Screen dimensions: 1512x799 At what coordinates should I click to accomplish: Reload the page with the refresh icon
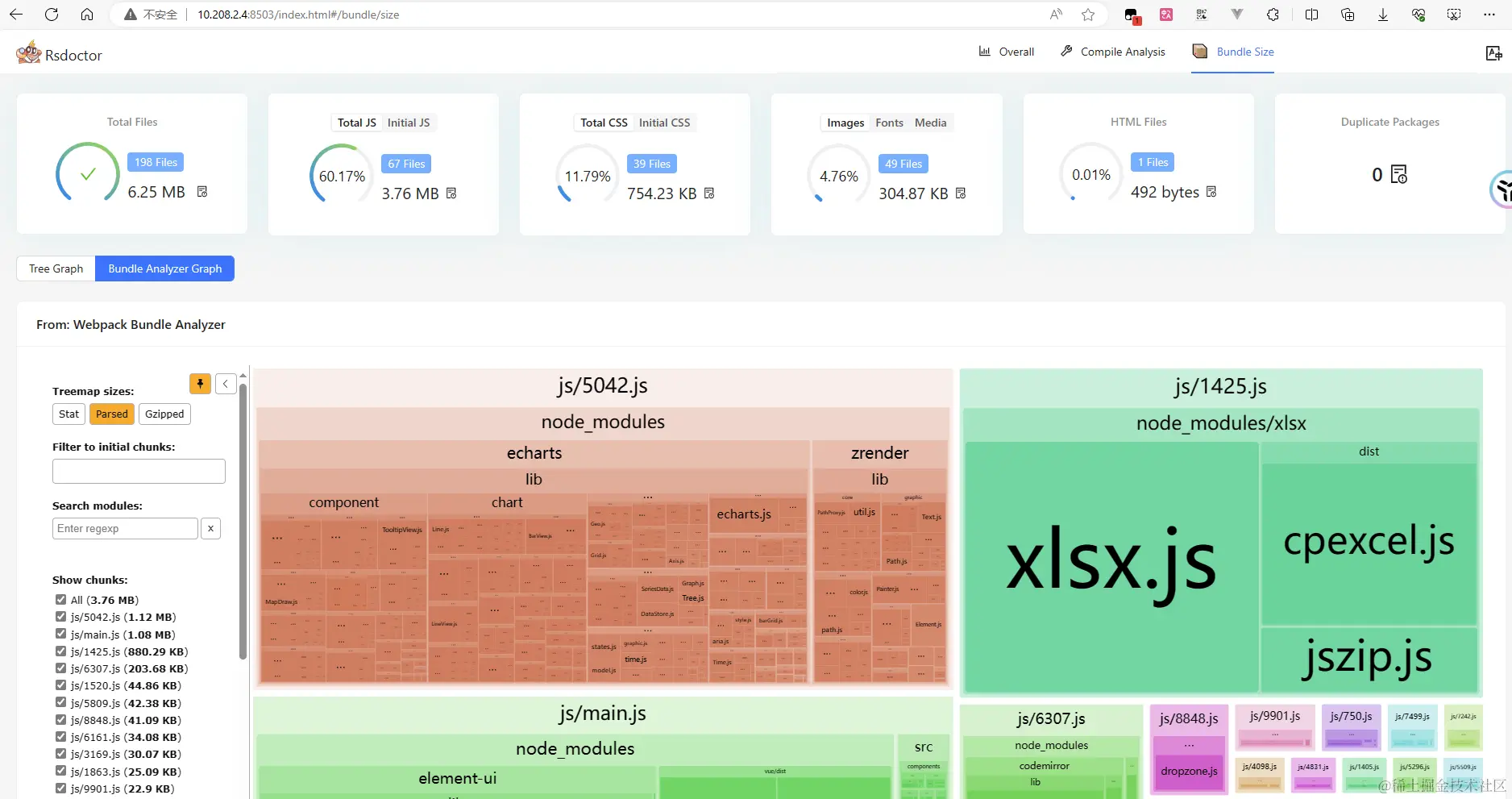click(x=52, y=15)
